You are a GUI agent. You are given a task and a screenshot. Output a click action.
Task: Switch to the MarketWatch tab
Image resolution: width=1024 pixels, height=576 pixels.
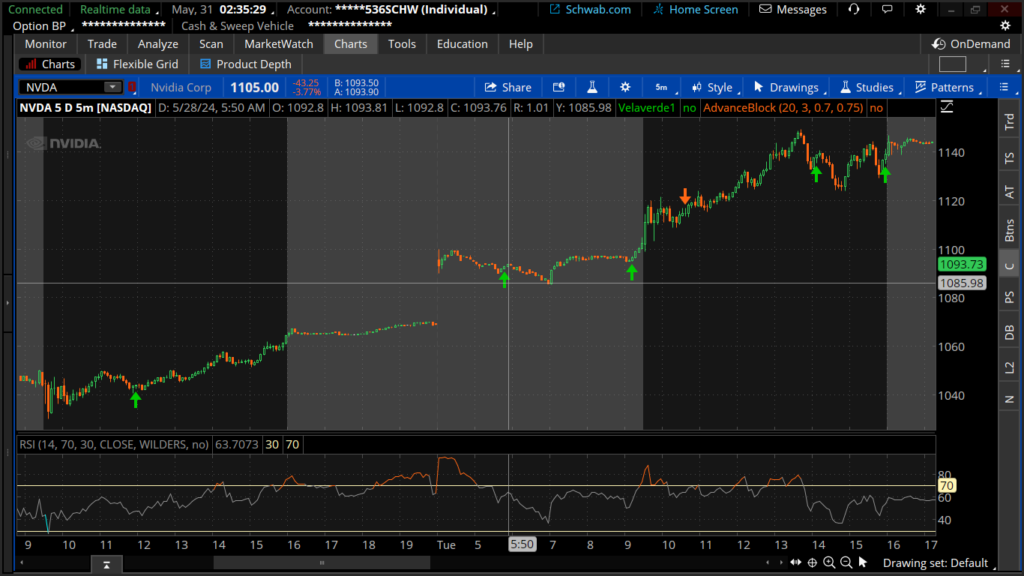278,44
